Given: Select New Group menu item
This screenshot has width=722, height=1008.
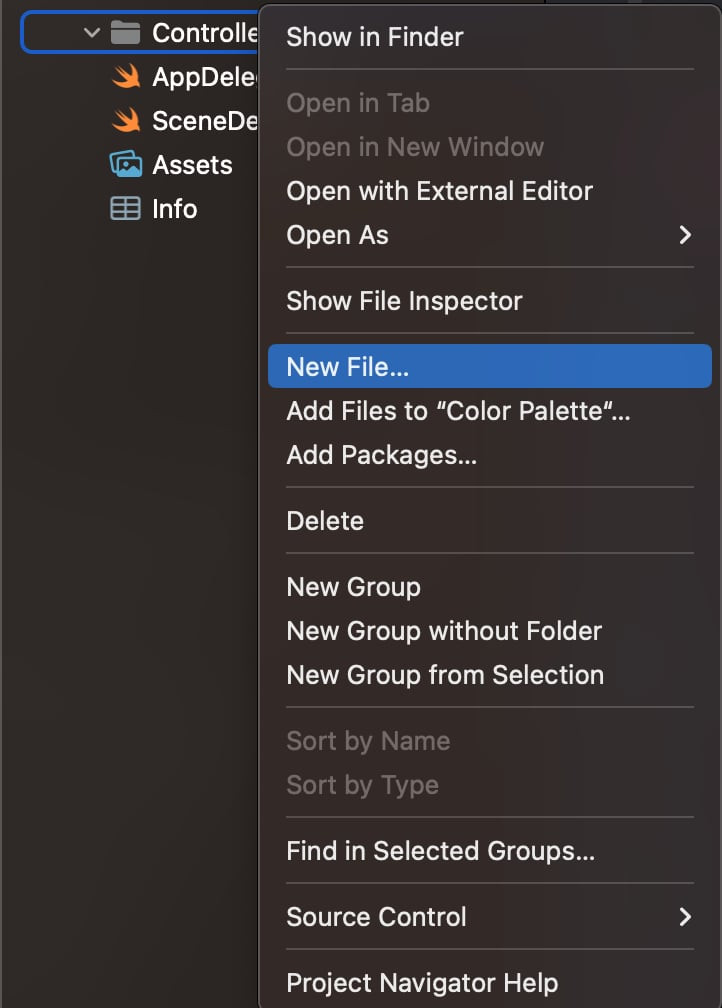Looking at the screenshot, I should [353, 587].
